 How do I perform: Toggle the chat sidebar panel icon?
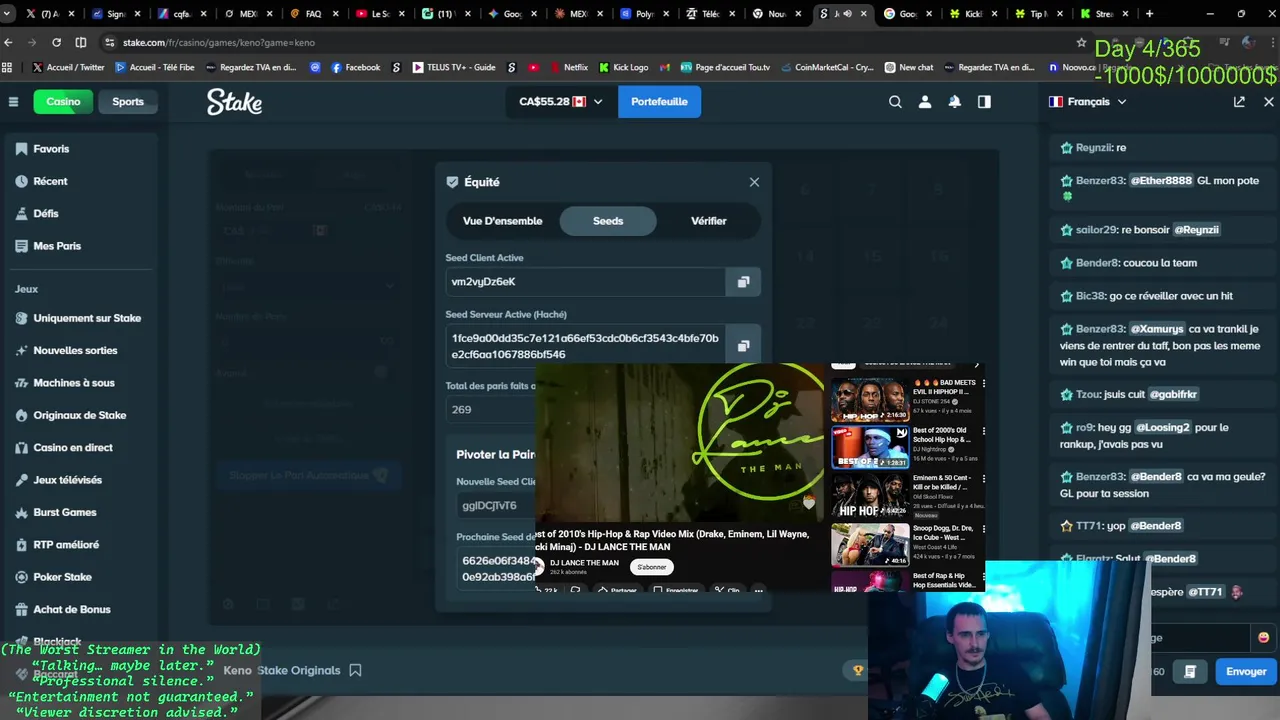(984, 101)
